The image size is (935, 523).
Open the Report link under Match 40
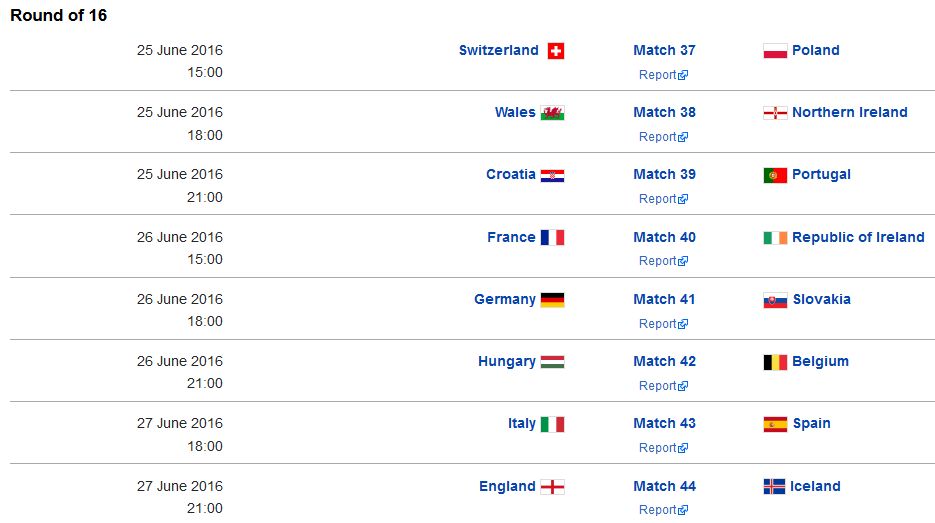click(663, 261)
